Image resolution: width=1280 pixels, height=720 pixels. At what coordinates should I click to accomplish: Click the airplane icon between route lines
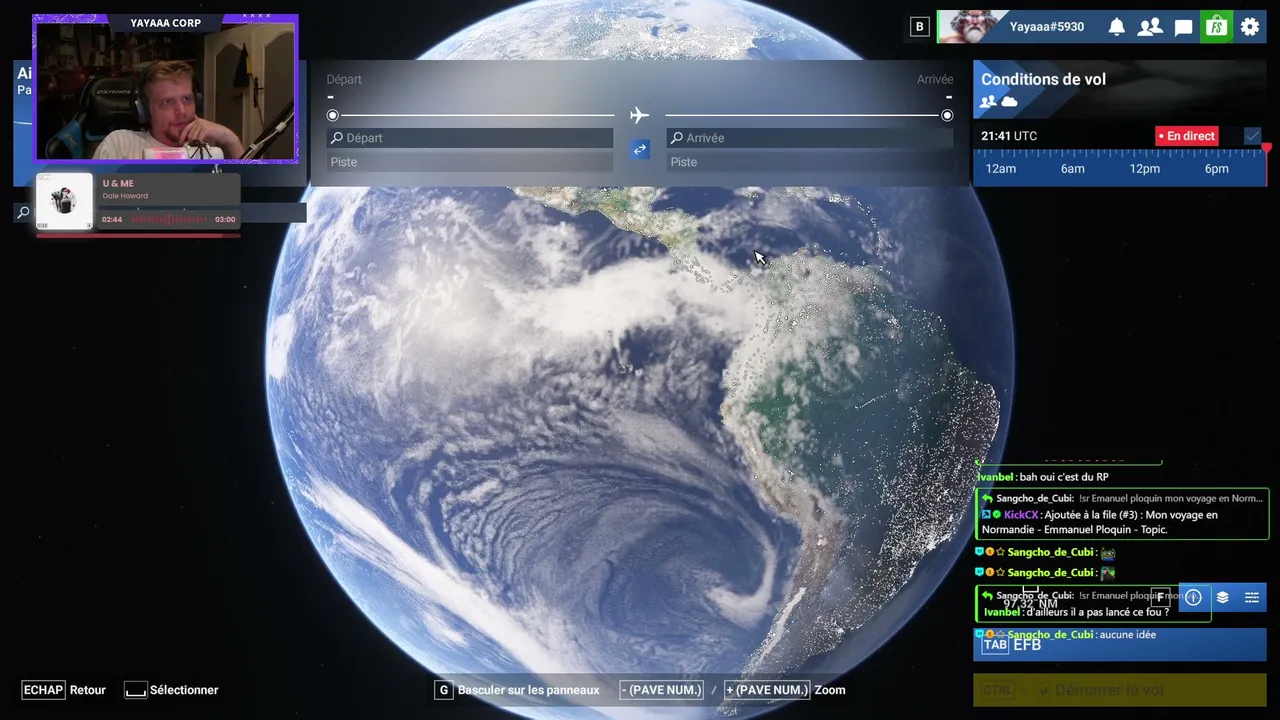[639, 116]
